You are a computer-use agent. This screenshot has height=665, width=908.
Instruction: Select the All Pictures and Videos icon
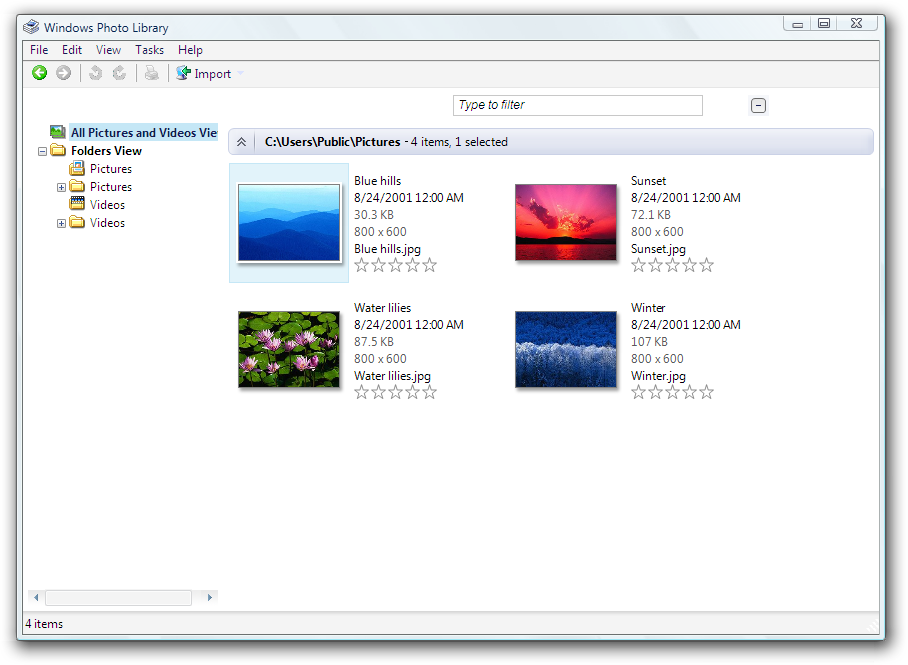pos(58,133)
